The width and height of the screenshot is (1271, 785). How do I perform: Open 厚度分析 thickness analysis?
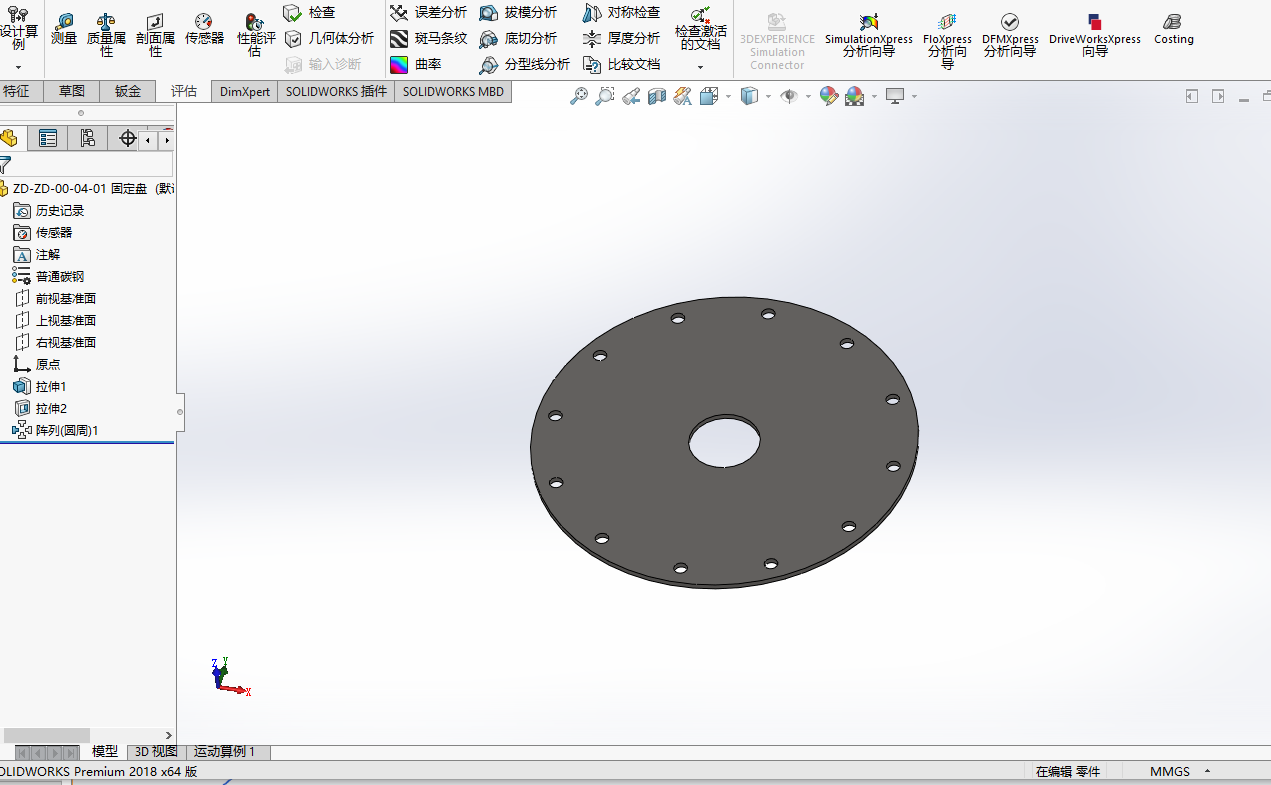point(621,38)
